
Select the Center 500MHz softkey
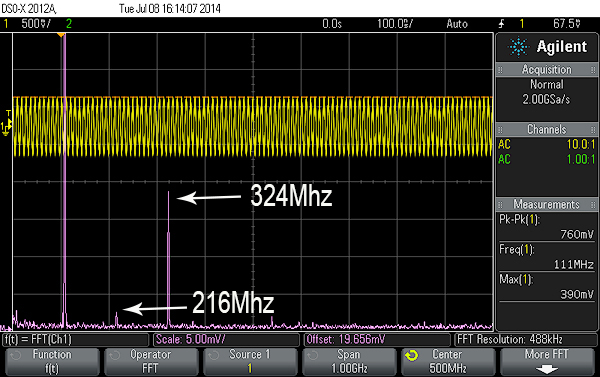[x=448, y=361]
